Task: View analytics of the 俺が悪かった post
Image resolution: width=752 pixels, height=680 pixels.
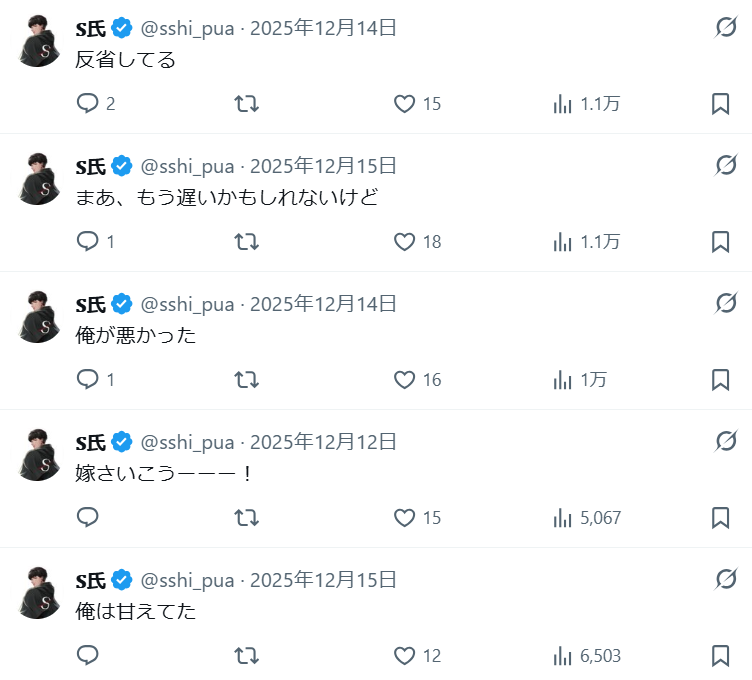Action: (x=563, y=380)
